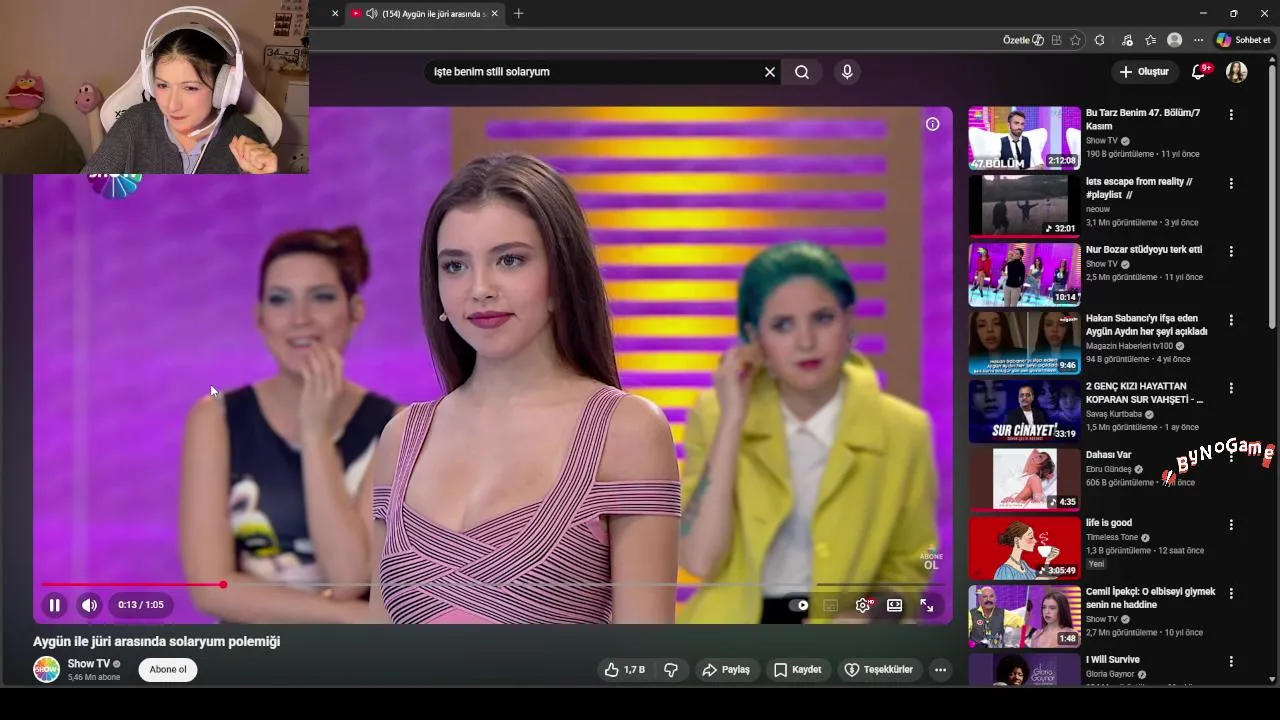Clear the YouTube search box text
Screen dimensions: 1280x720
[x=770, y=72]
